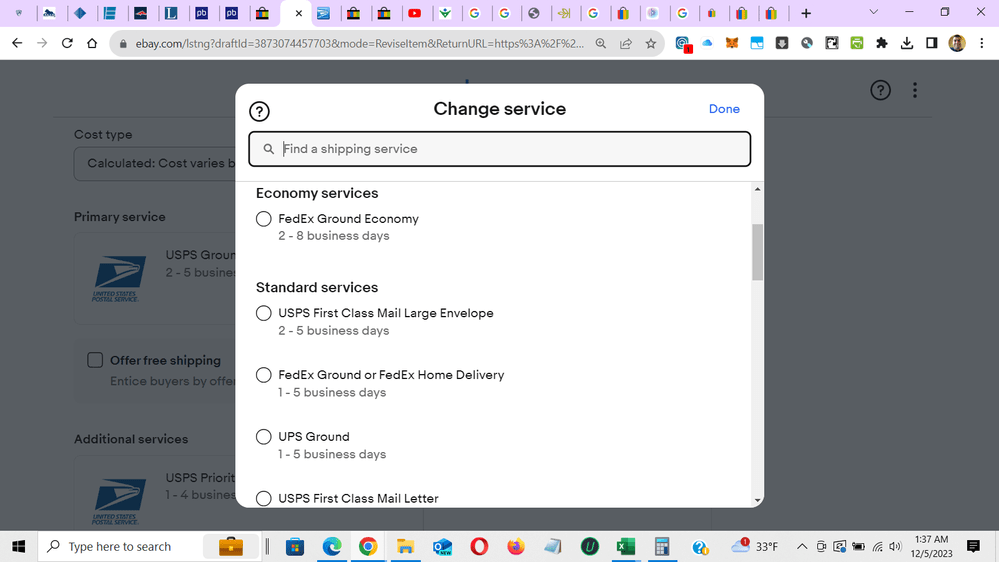Viewport: 999px width, 562px height.
Task: Click the zoom magnifier icon in address bar
Action: [x=601, y=43]
